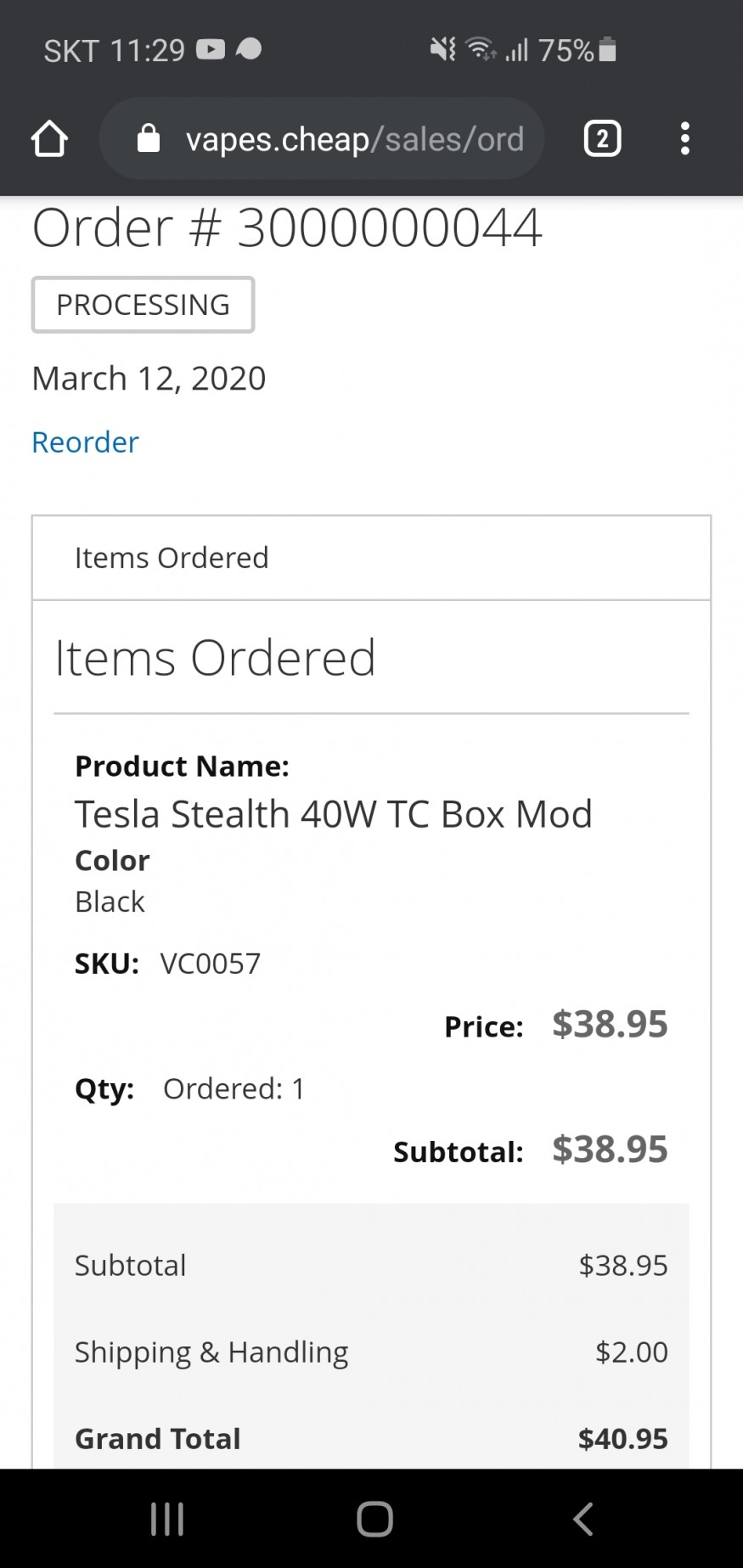The width and height of the screenshot is (743, 1568).
Task: Tap the Wi-Fi signal status icon
Action: (482, 50)
